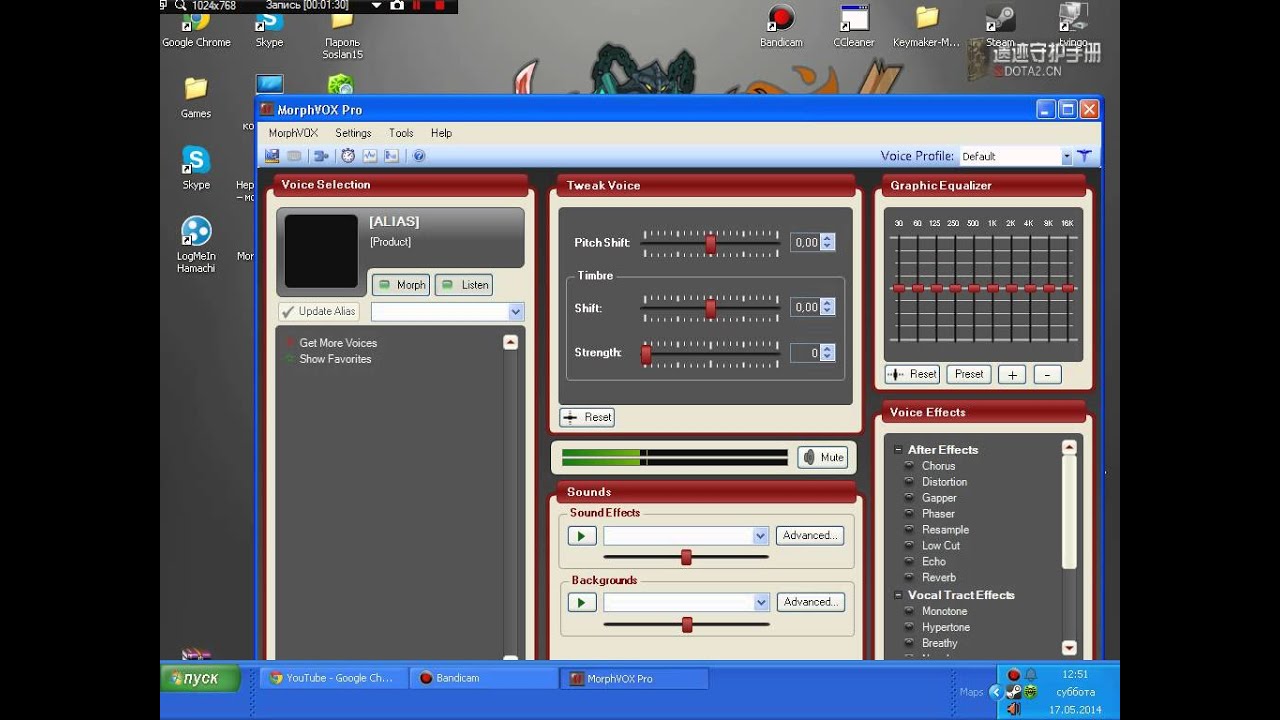
Task: Click the first MorphVOX toolbar icon
Action: pyautogui.click(x=272, y=156)
